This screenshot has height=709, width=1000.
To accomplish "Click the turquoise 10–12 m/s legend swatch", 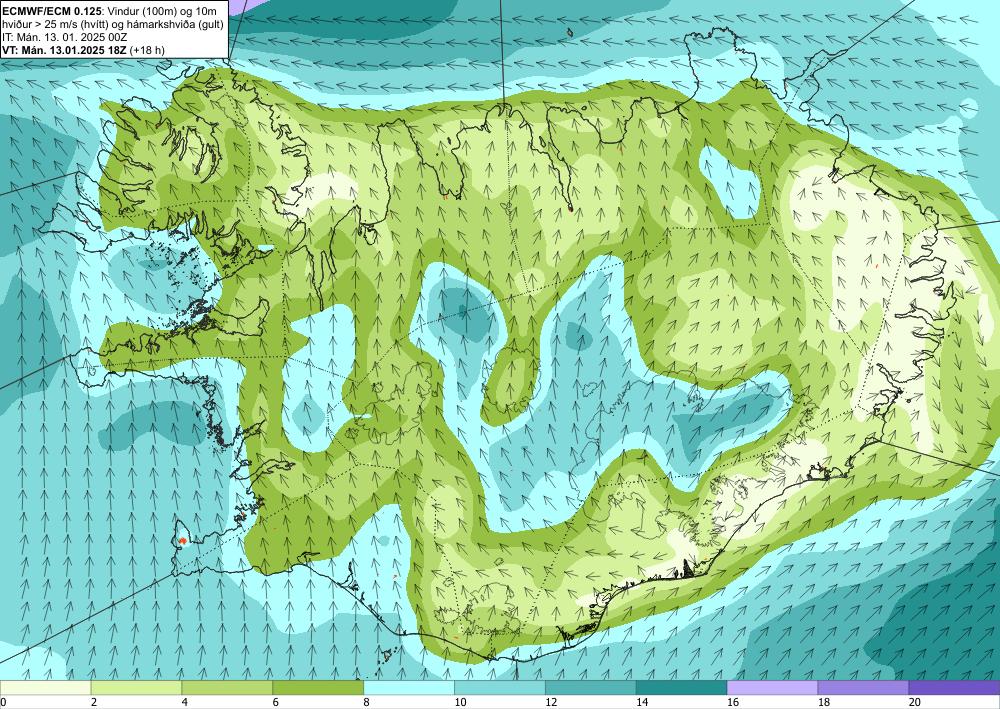I will [x=500, y=688].
